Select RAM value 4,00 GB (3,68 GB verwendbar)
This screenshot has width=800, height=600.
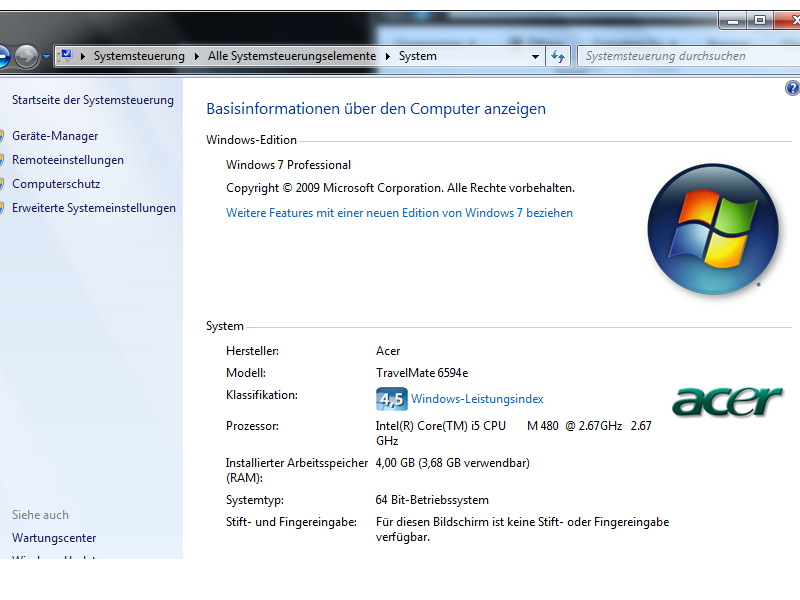tap(453, 463)
